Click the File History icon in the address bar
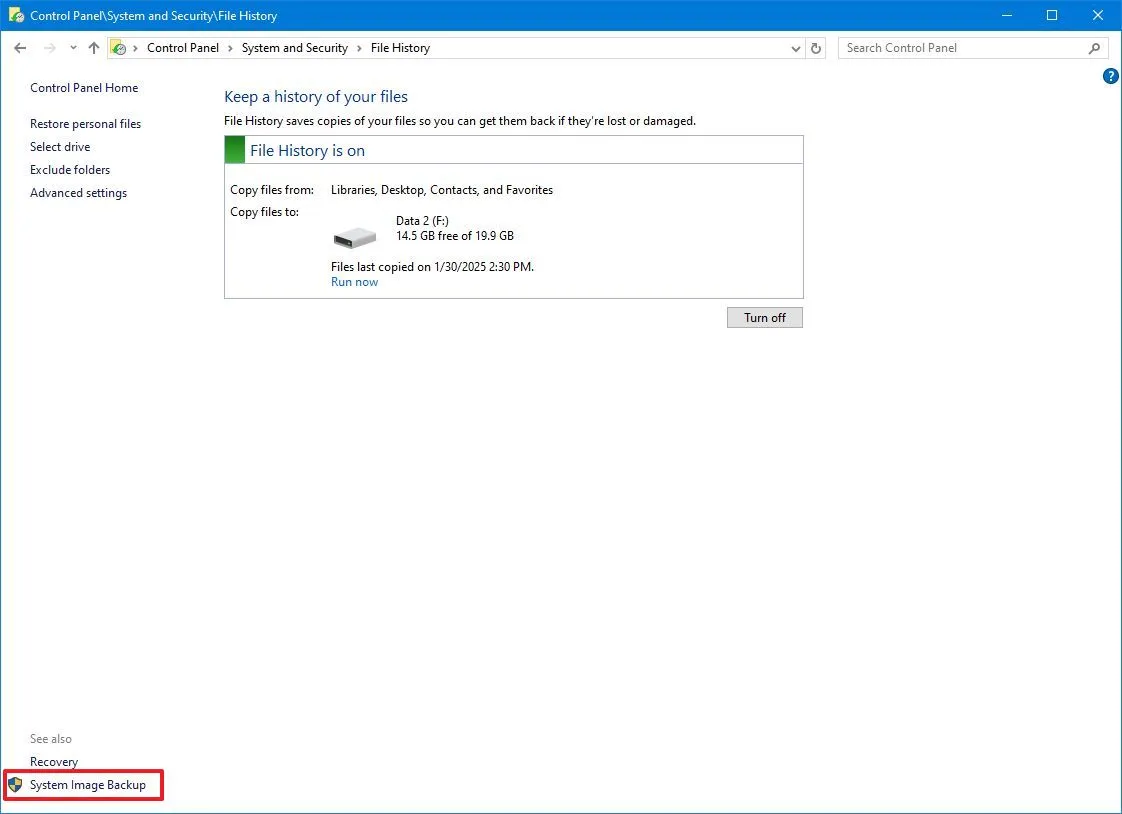The image size is (1122, 814). point(119,47)
